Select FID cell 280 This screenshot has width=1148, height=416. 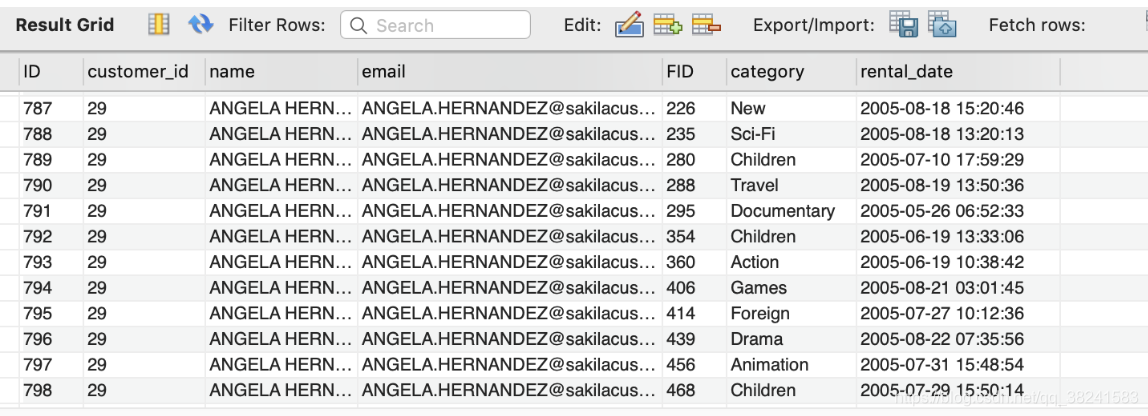pos(694,160)
